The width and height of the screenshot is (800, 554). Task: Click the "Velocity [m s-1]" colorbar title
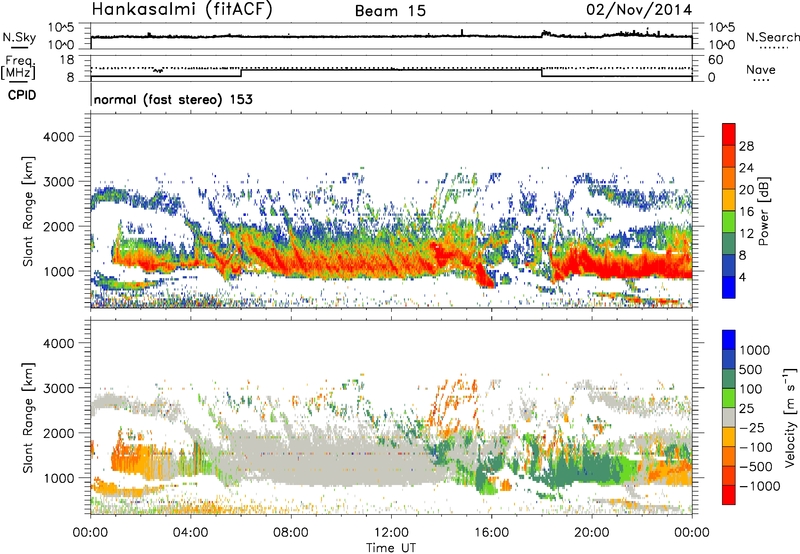pyautogui.click(x=790, y=417)
